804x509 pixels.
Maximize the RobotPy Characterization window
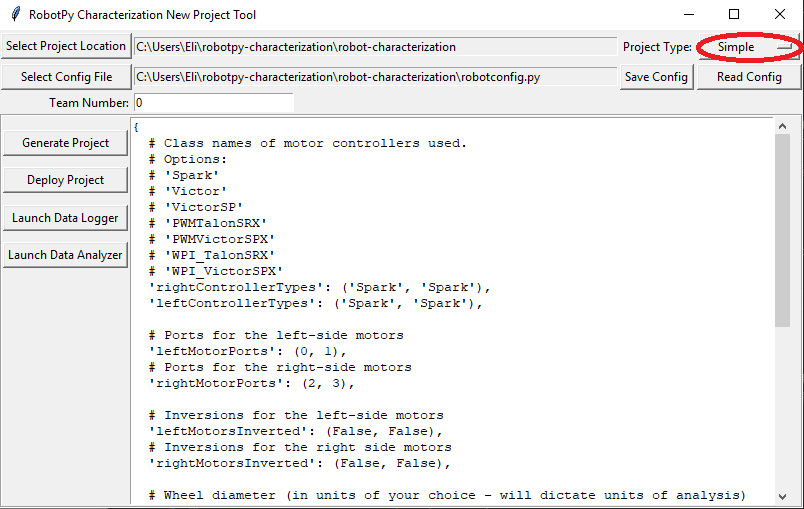coord(734,14)
